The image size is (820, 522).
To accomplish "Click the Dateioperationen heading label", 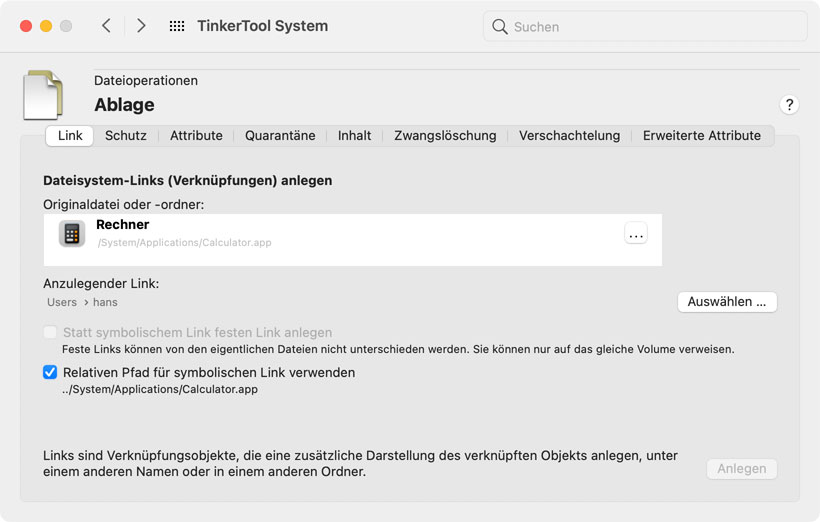I will (146, 81).
